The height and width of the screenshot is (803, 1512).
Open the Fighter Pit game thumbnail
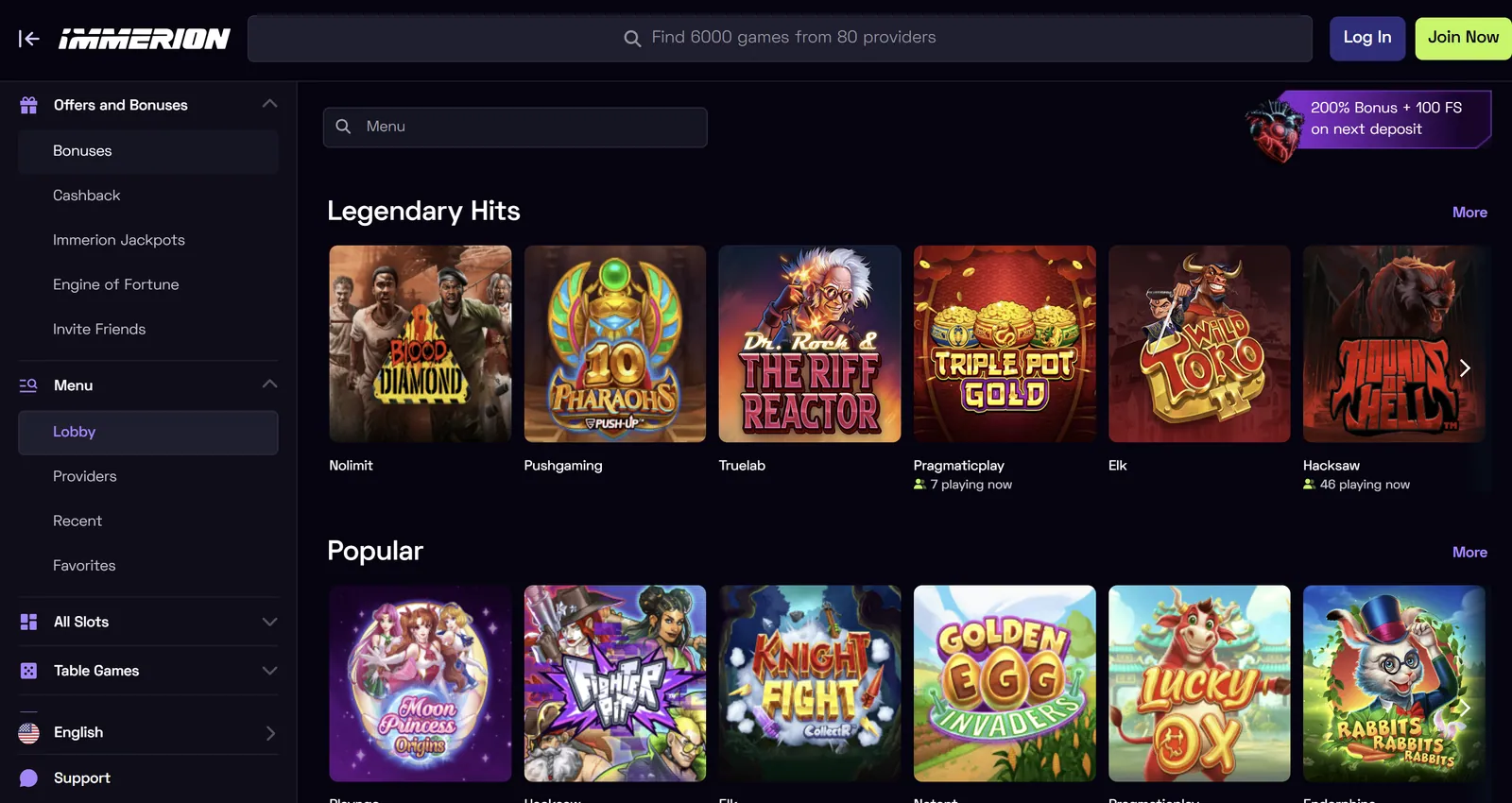pyautogui.click(x=615, y=684)
